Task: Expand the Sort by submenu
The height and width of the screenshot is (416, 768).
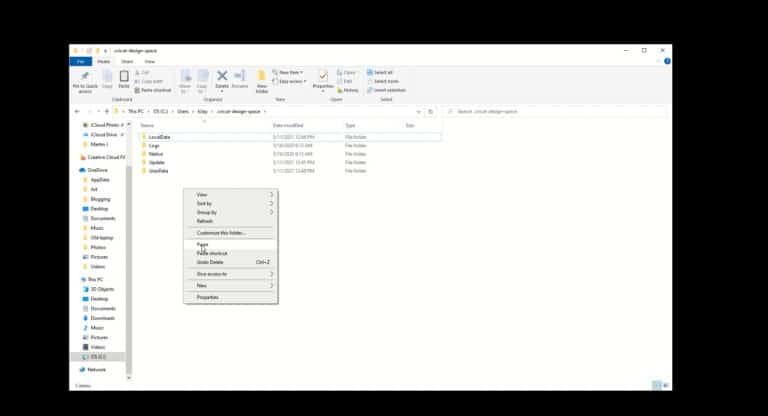Action: (x=230, y=203)
